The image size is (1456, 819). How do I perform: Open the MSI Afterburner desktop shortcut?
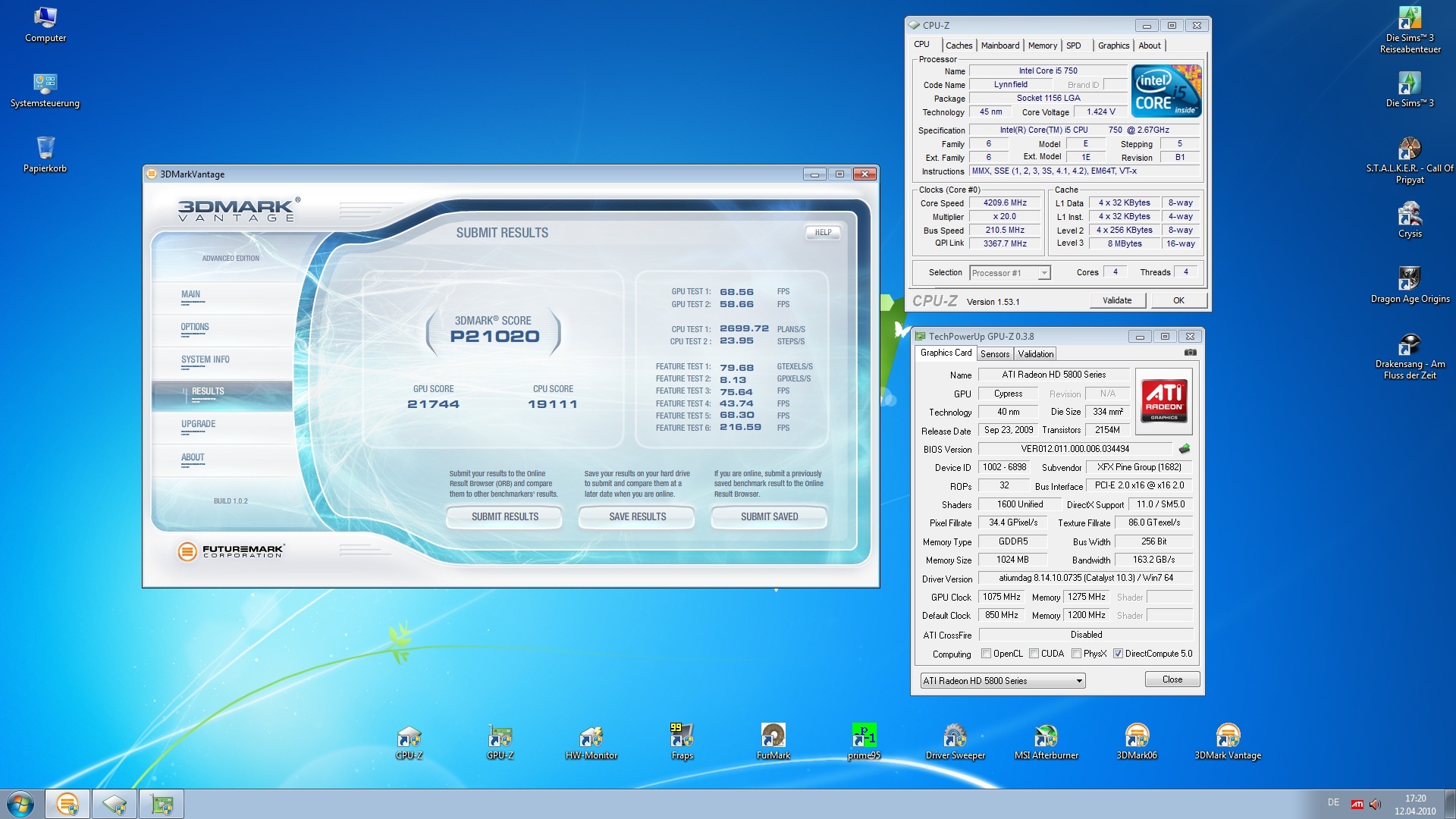coord(1046,742)
